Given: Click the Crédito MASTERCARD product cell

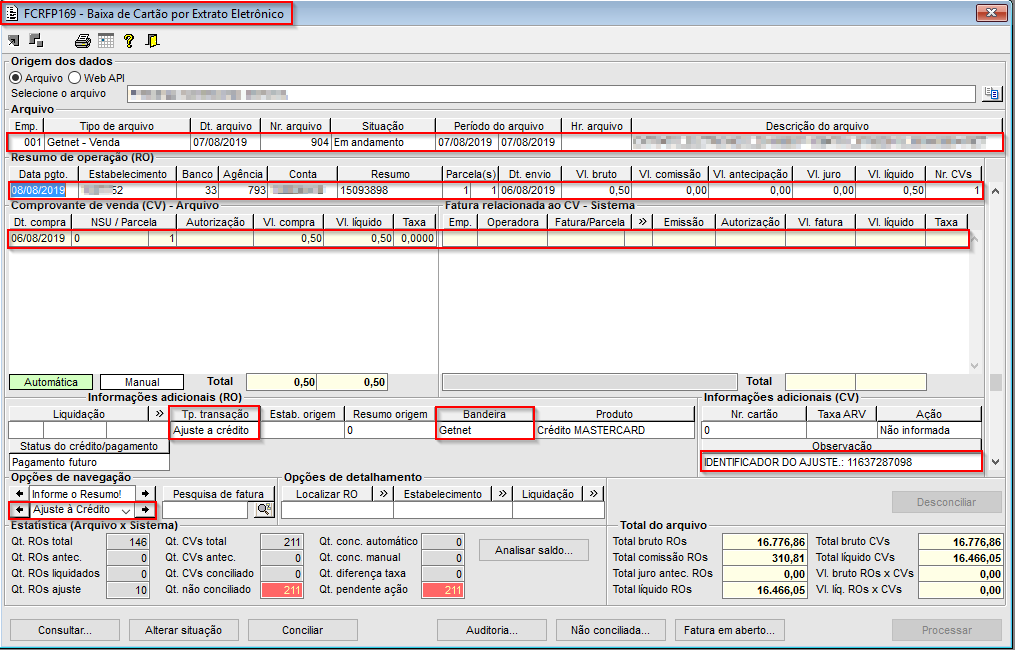Looking at the screenshot, I should [614, 430].
